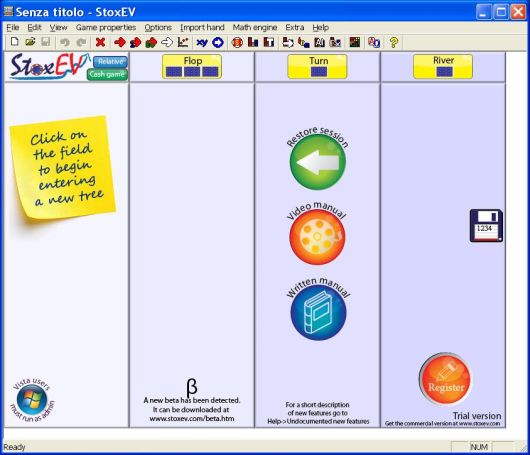Open the View menu

(x=58, y=27)
